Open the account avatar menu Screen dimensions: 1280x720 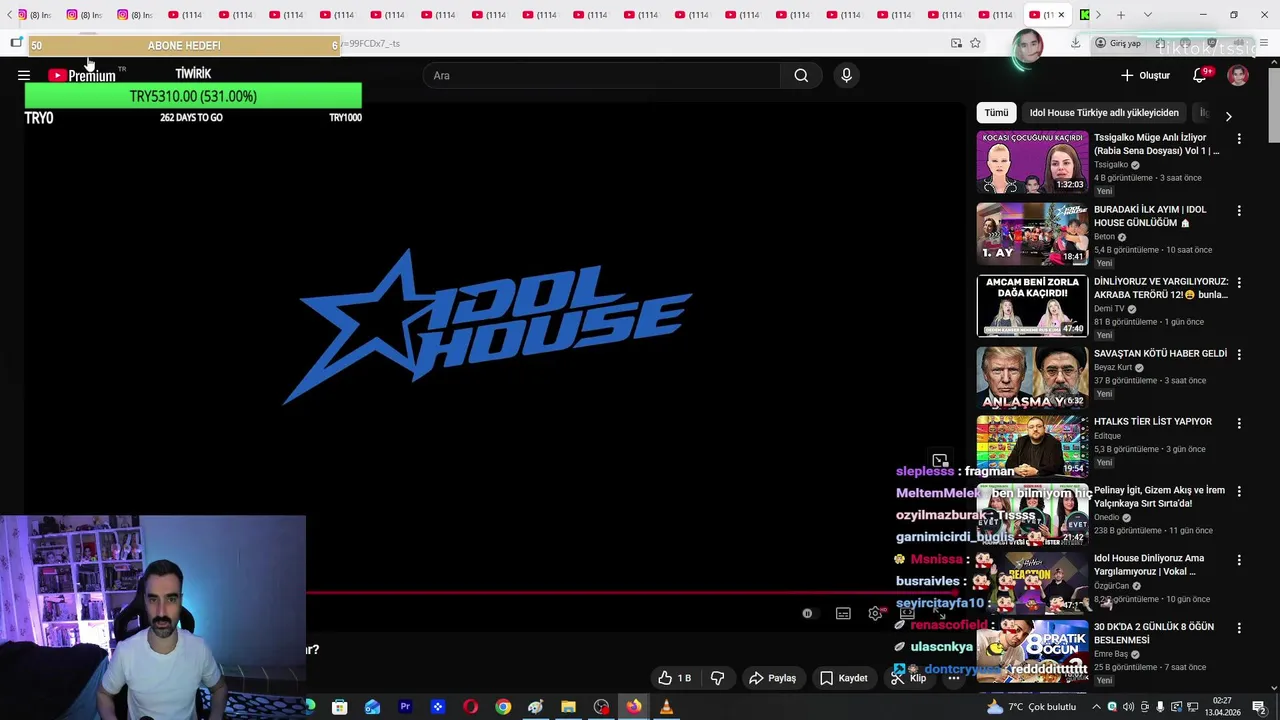click(x=1238, y=75)
